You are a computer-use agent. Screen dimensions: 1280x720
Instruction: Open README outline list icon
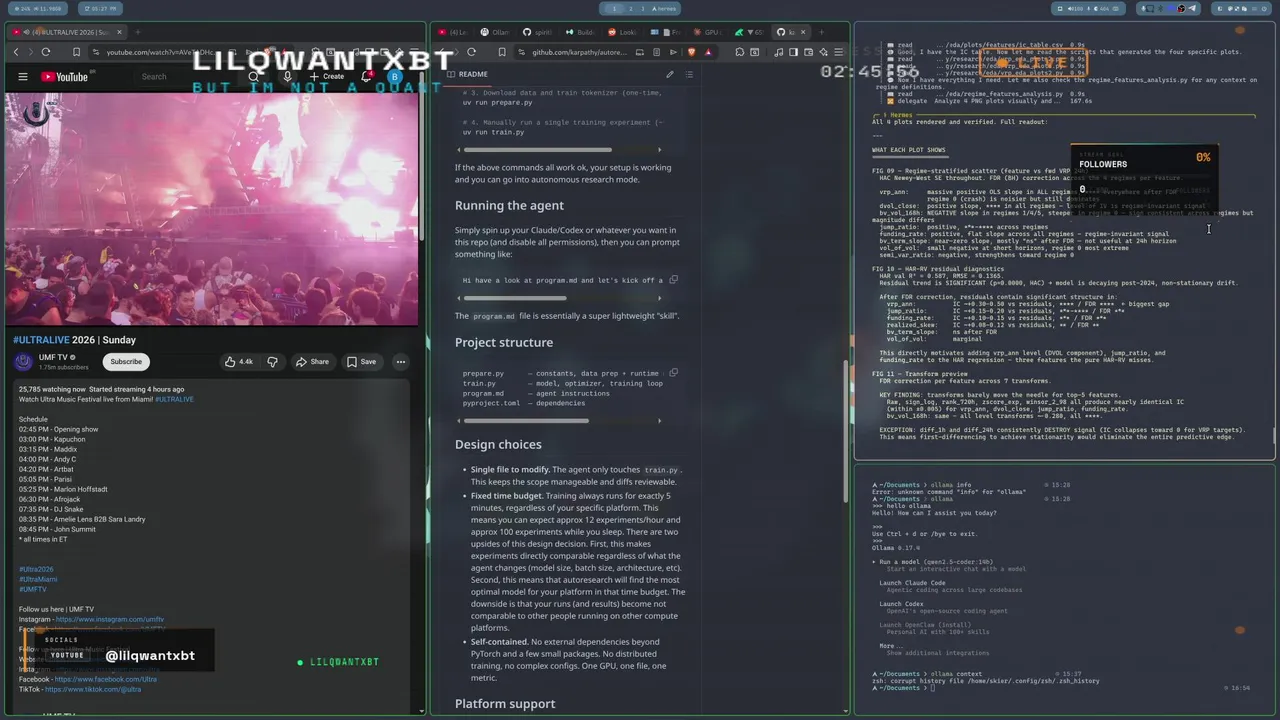click(689, 74)
